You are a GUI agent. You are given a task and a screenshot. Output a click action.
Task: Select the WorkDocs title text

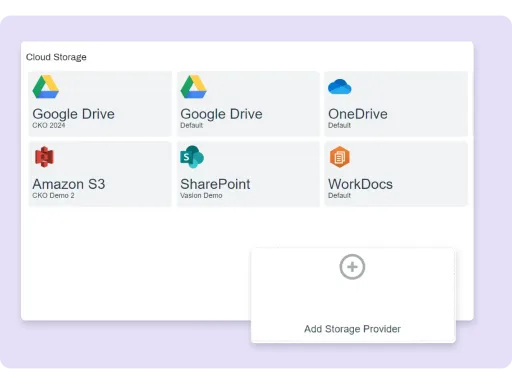coord(360,184)
